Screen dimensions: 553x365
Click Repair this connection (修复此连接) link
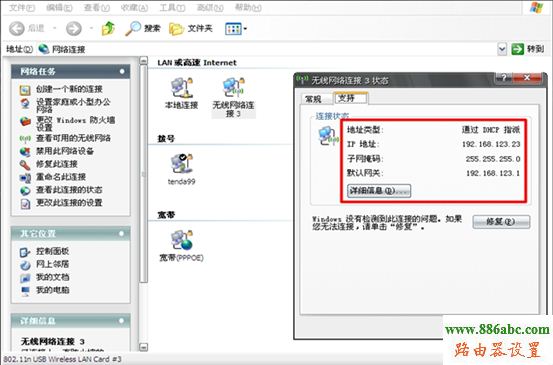pyautogui.click(x=57, y=164)
